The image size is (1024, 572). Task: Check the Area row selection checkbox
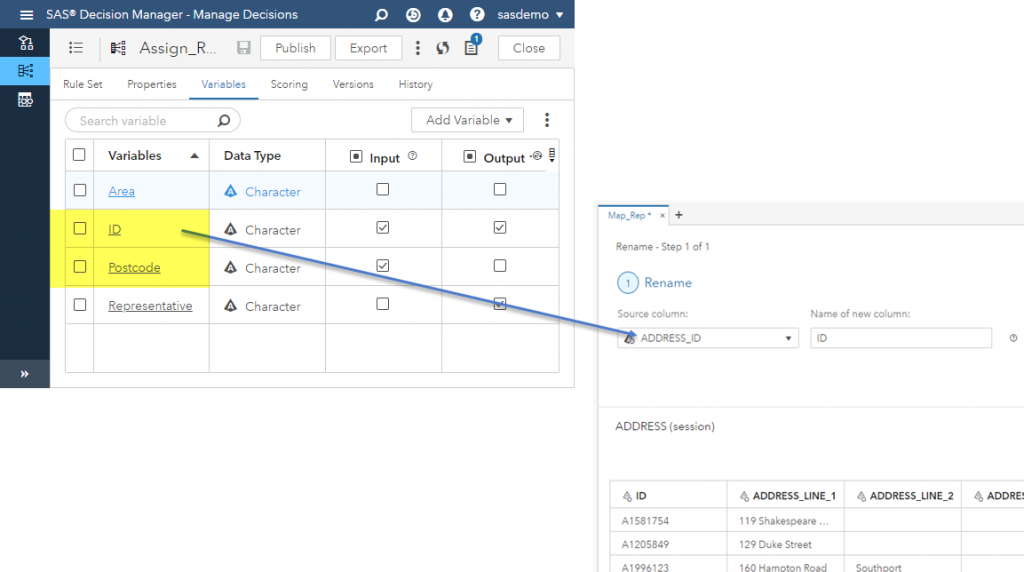pyautogui.click(x=80, y=191)
